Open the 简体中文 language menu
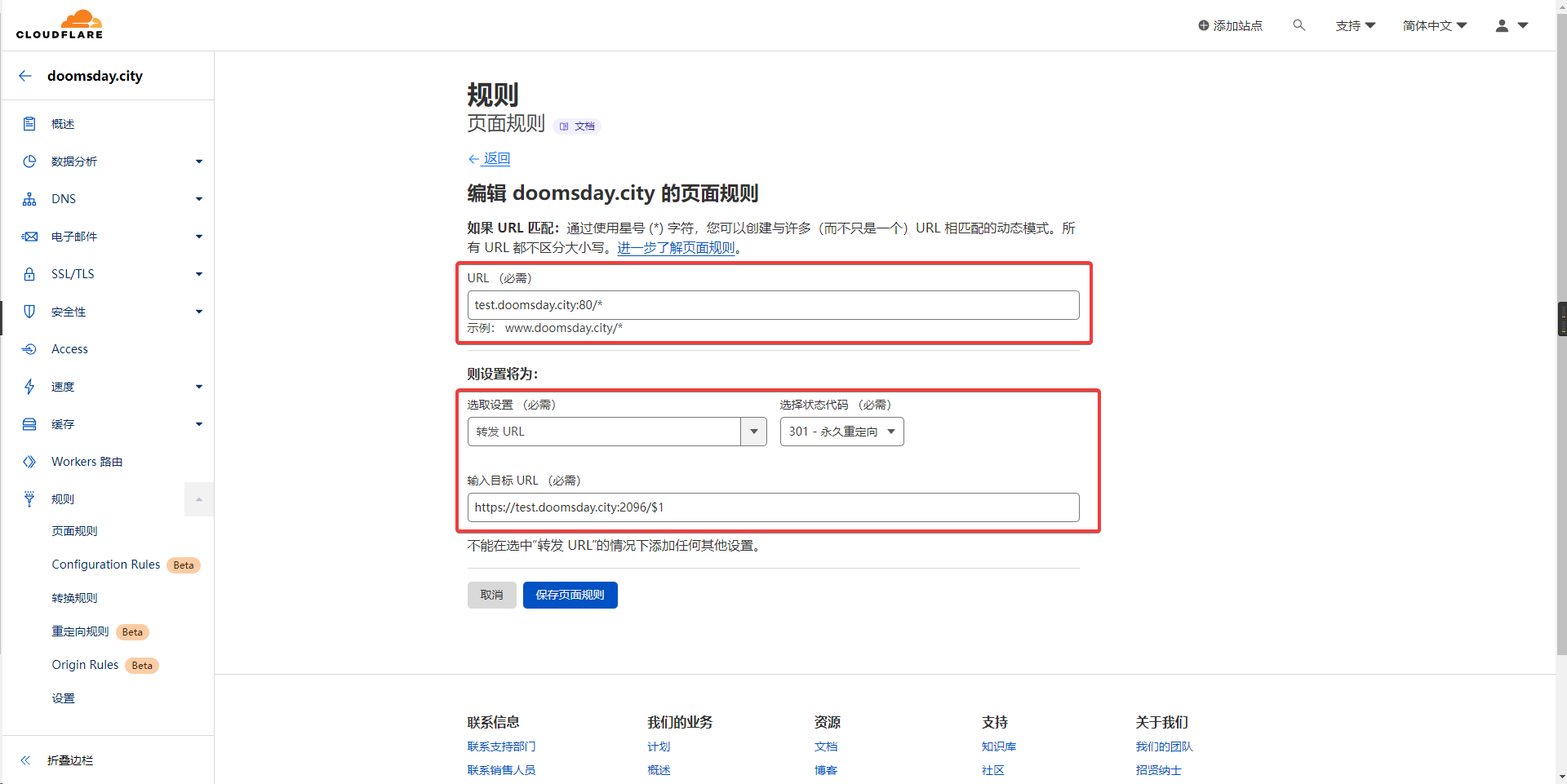Viewport: 1567px width, 784px height. pos(1434,25)
